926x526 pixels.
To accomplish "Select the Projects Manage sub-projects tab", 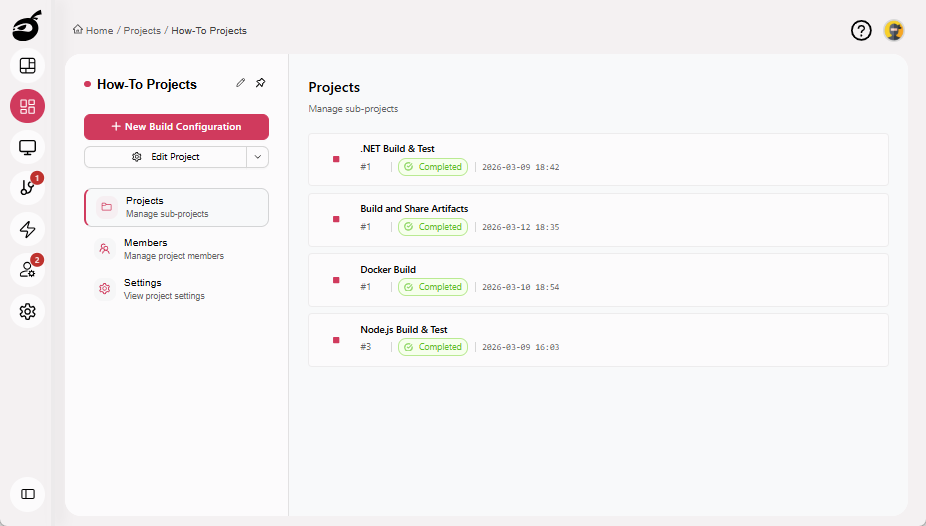I will coord(177,207).
